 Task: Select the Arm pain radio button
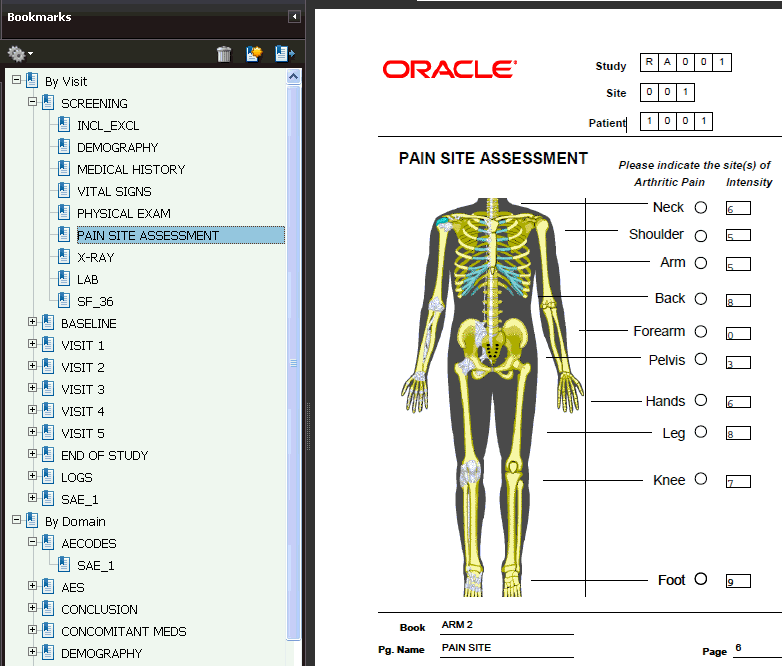pyautogui.click(x=701, y=263)
